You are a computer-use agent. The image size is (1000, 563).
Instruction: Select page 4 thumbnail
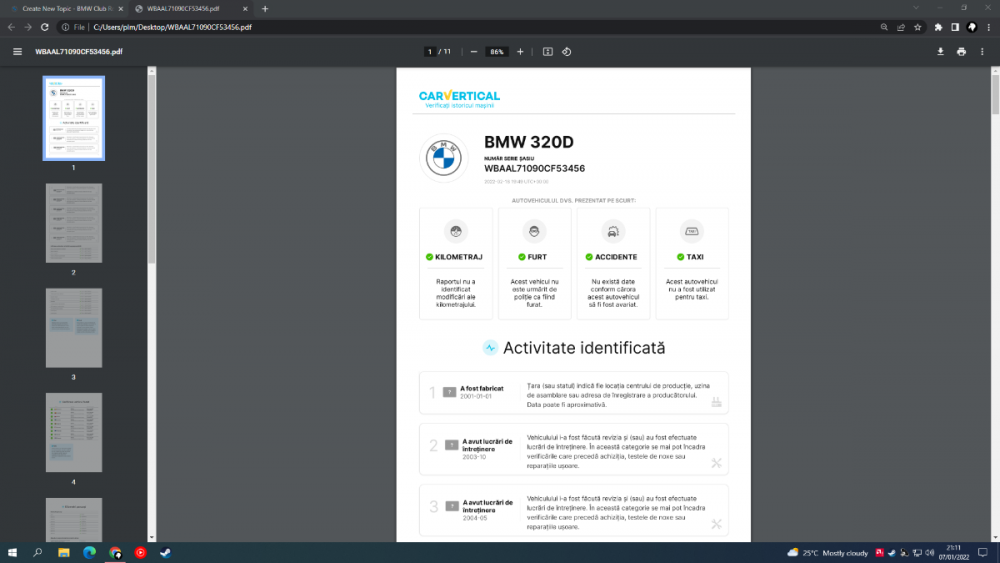coord(74,432)
